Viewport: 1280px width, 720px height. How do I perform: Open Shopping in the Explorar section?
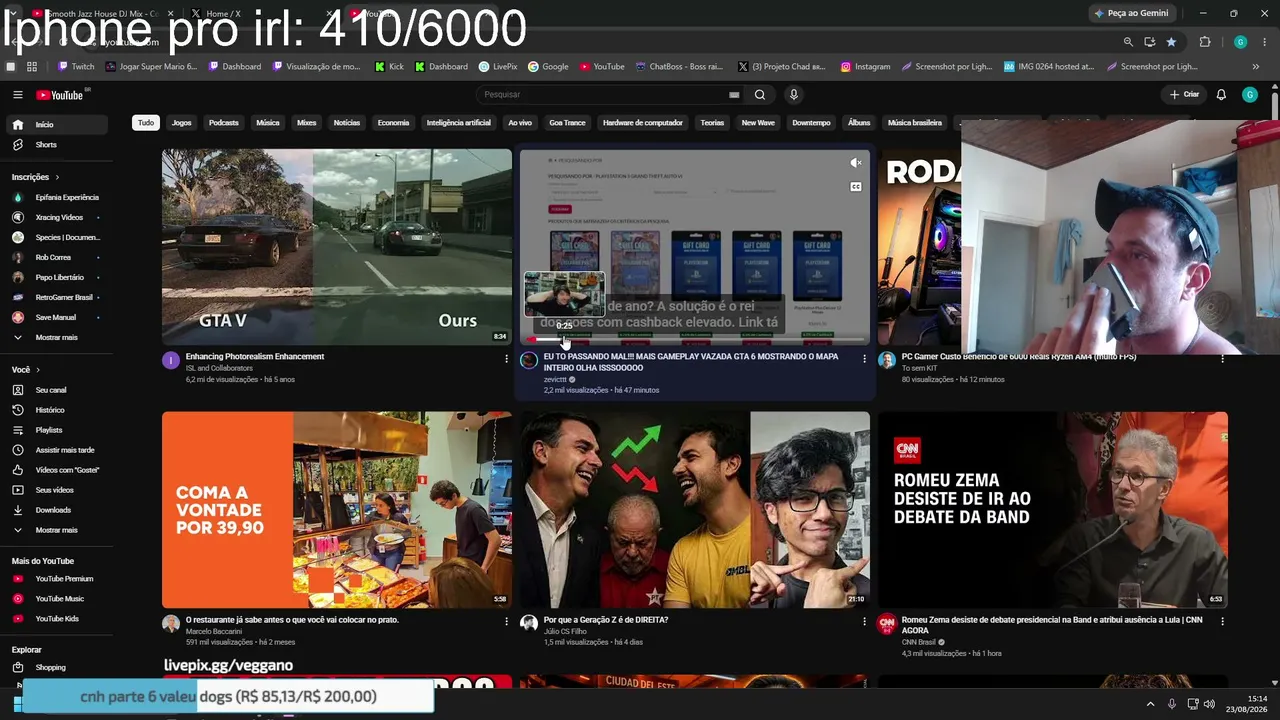[57, 667]
